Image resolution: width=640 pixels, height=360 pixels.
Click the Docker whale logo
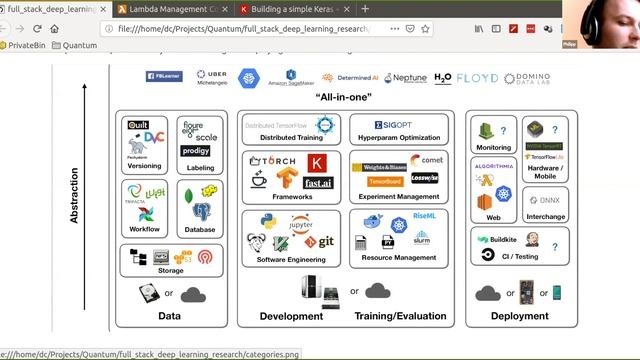[373, 221]
